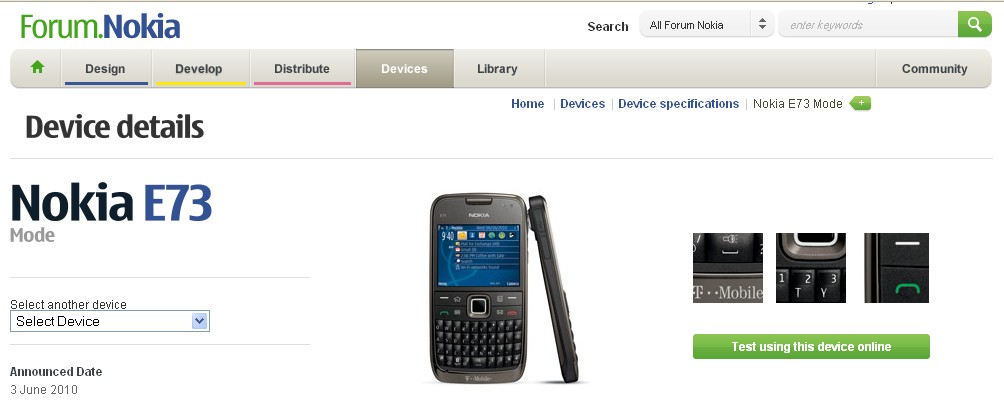Image resolution: width=1004 pixels, height=406 pixels.
Task: Select the Devices tab
Action: click(x=404, y=69)
